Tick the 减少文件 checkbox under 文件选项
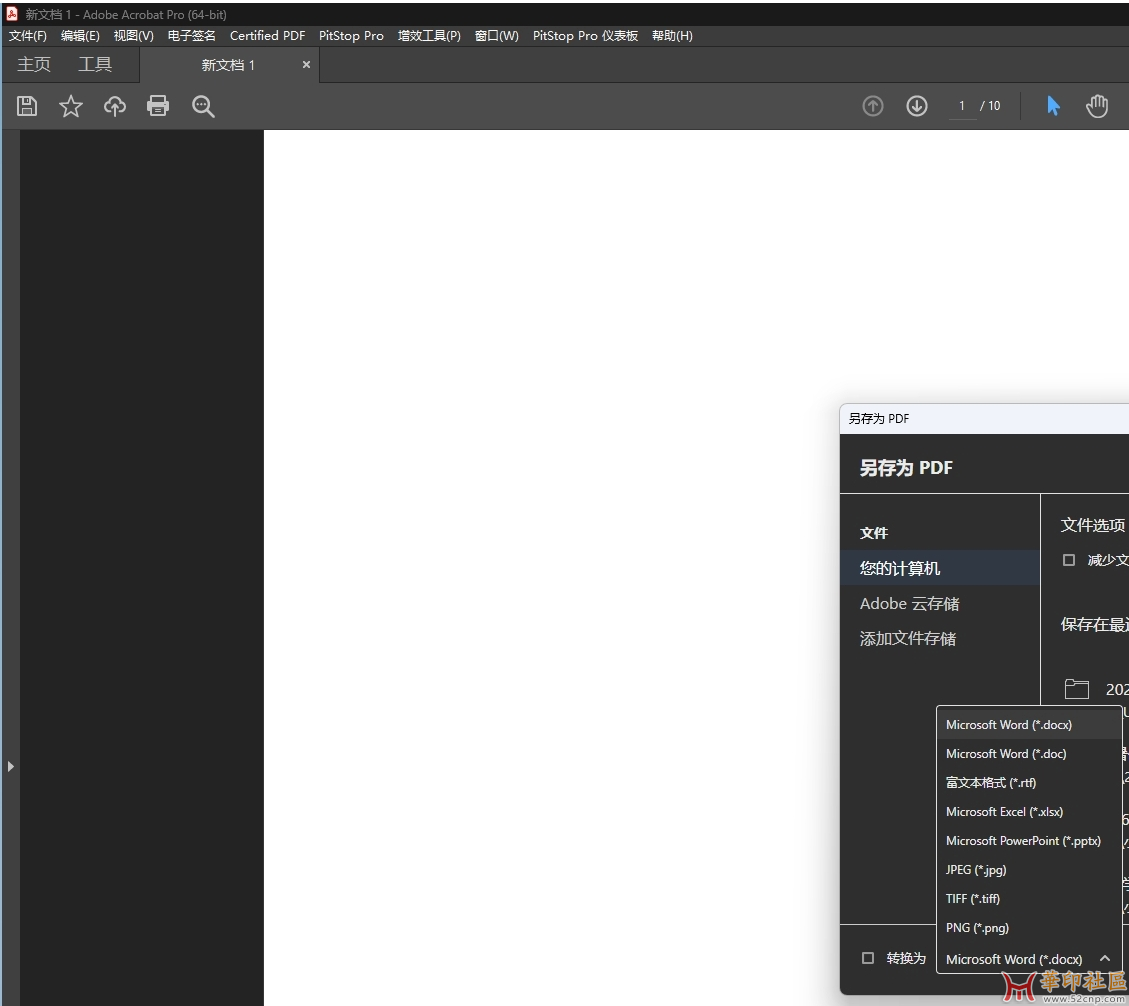 (1069, 560)
